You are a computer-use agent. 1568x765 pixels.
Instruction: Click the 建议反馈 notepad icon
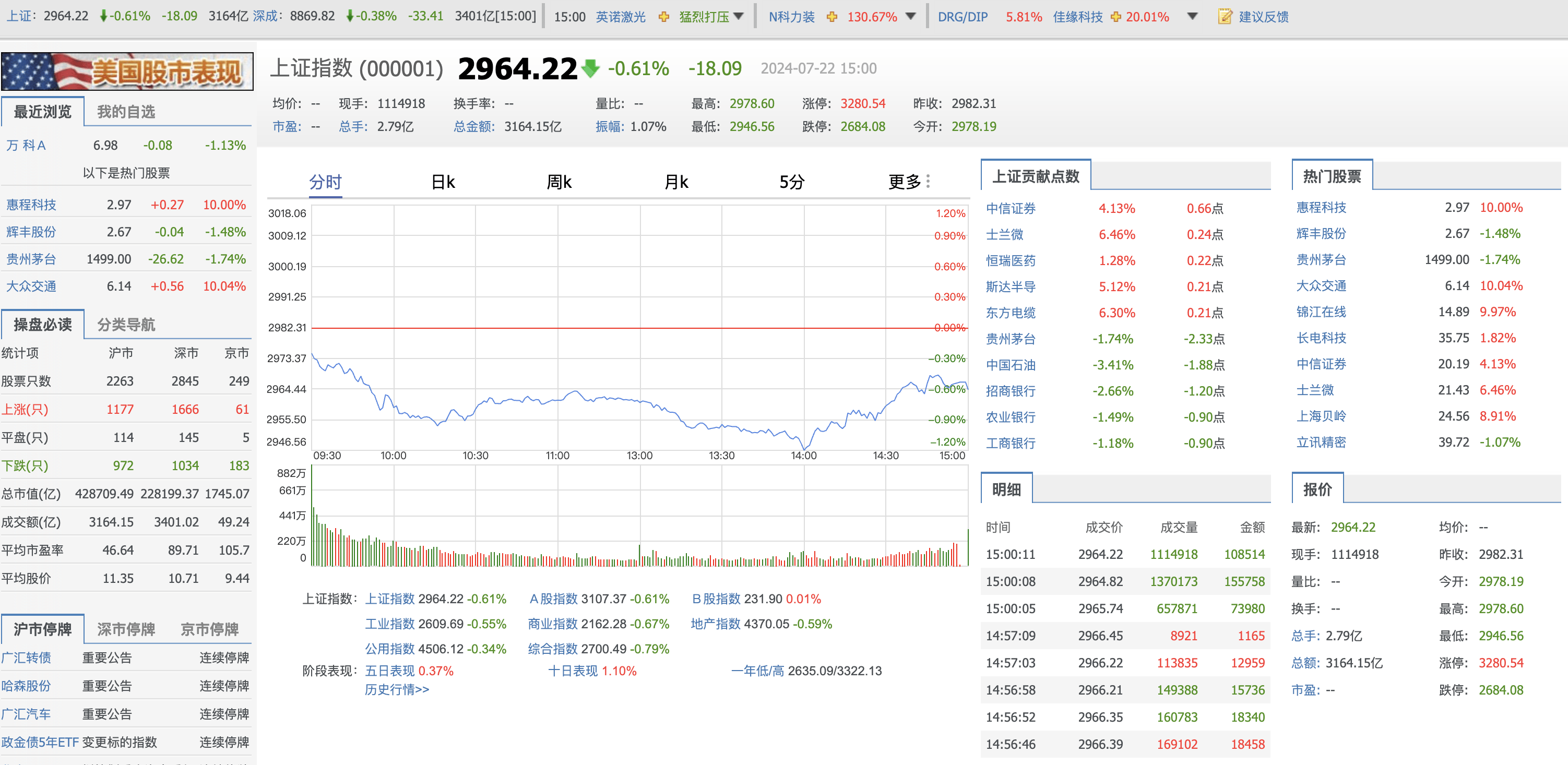[1224, 16]
